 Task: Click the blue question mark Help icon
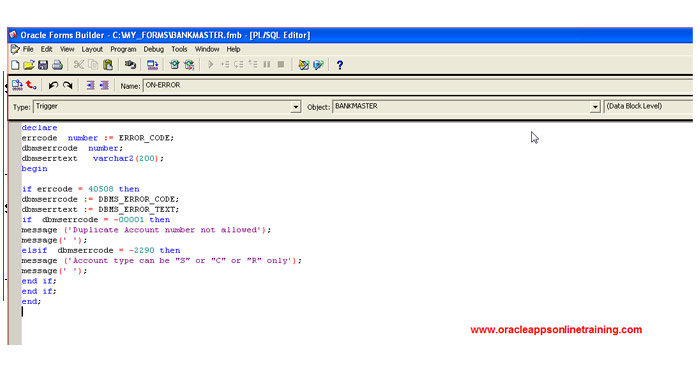click(x=340, y=65)
